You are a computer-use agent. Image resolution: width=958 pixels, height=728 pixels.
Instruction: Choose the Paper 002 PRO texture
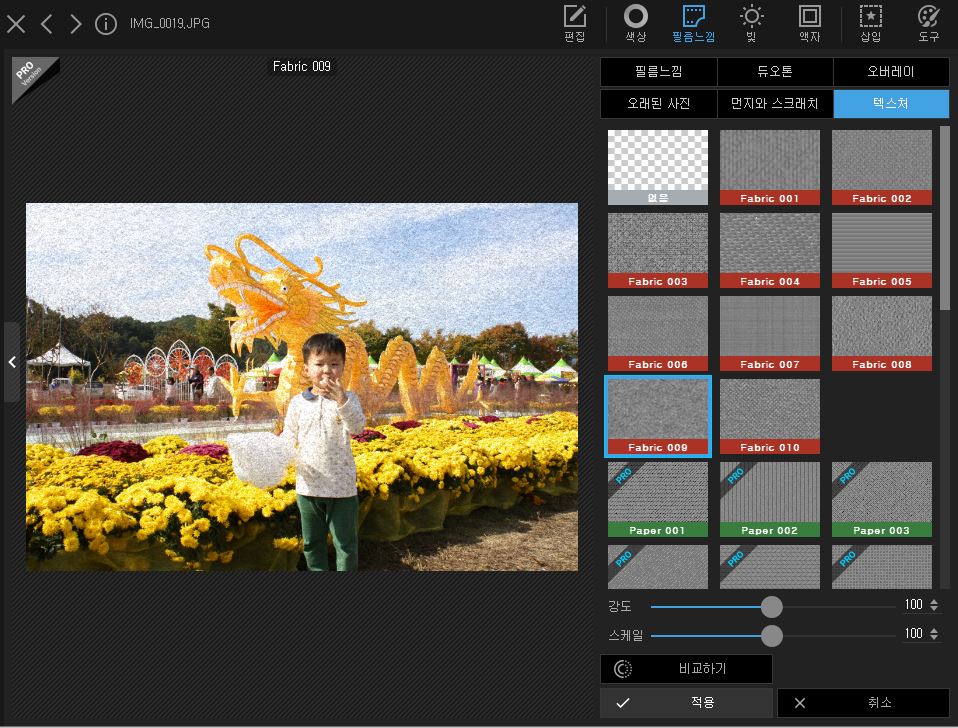pyautogui.click(x=770, y=499)
